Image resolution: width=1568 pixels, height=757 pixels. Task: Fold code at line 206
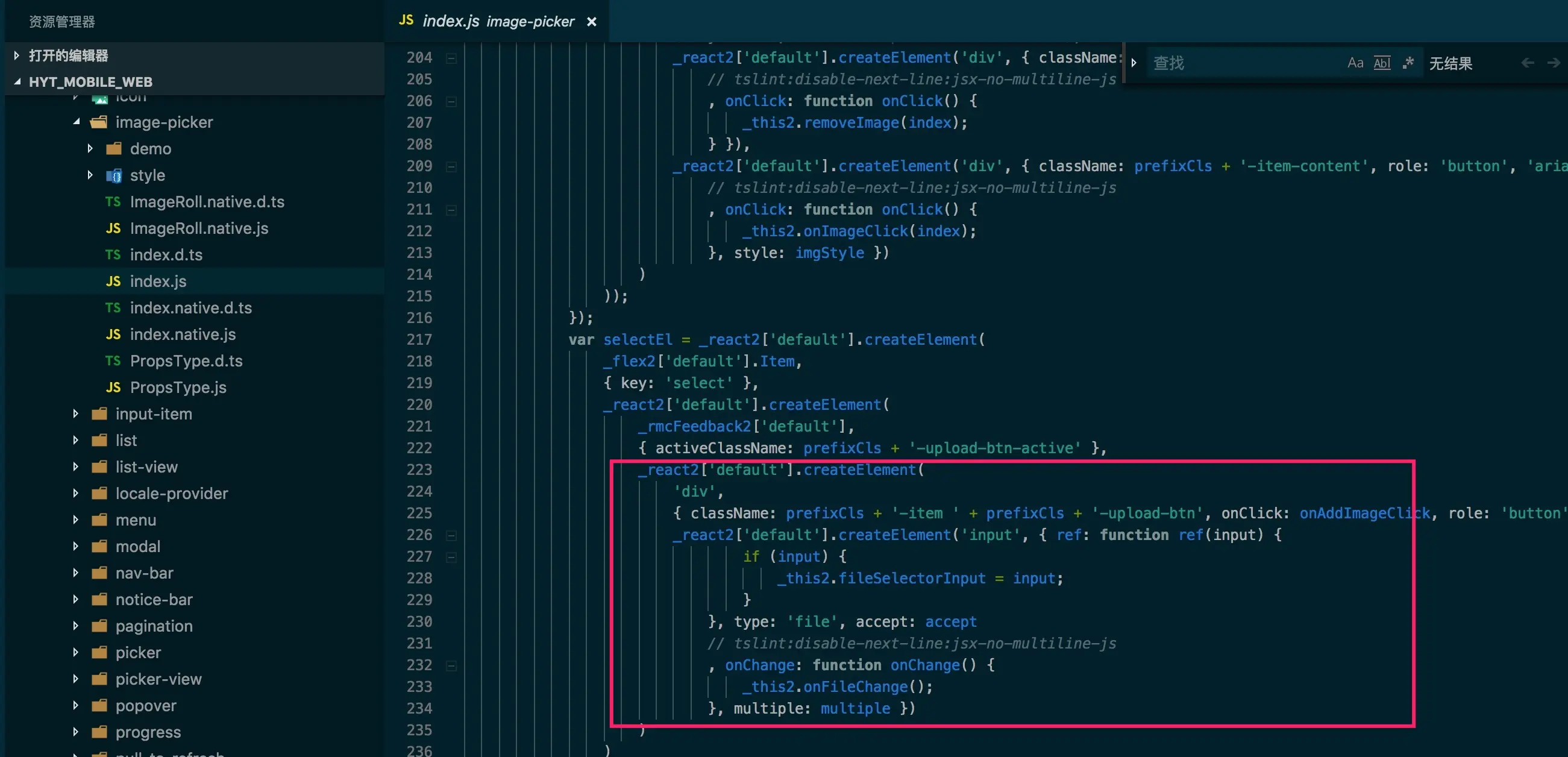(451, 102)
